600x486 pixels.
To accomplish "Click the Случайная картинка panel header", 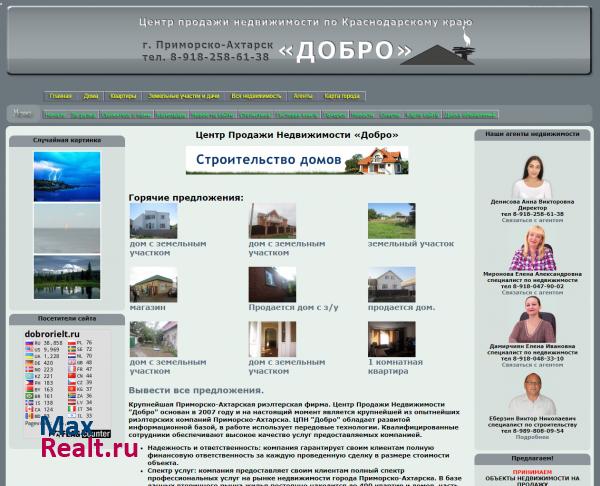I will coord(67,140).
